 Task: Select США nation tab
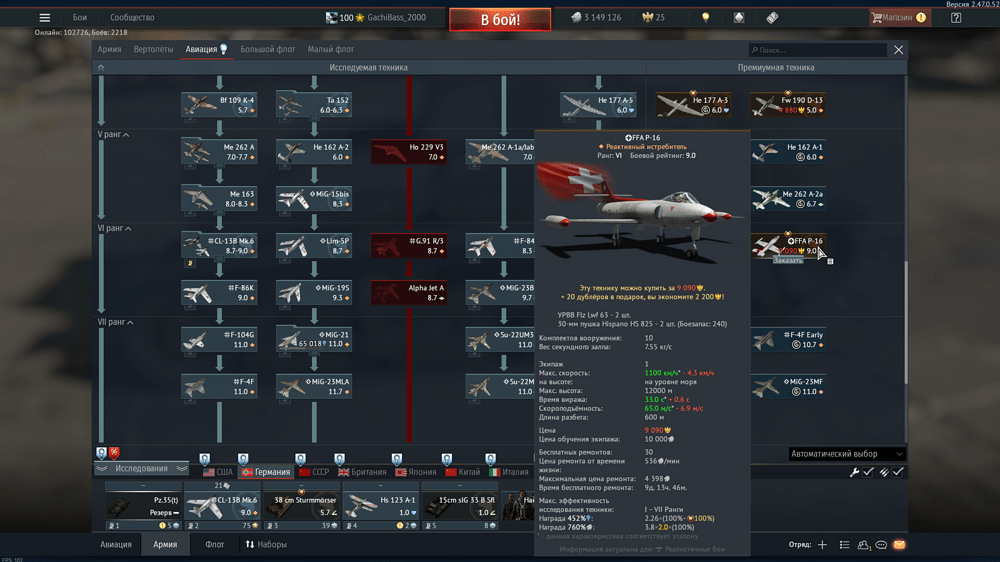point(217,472)
